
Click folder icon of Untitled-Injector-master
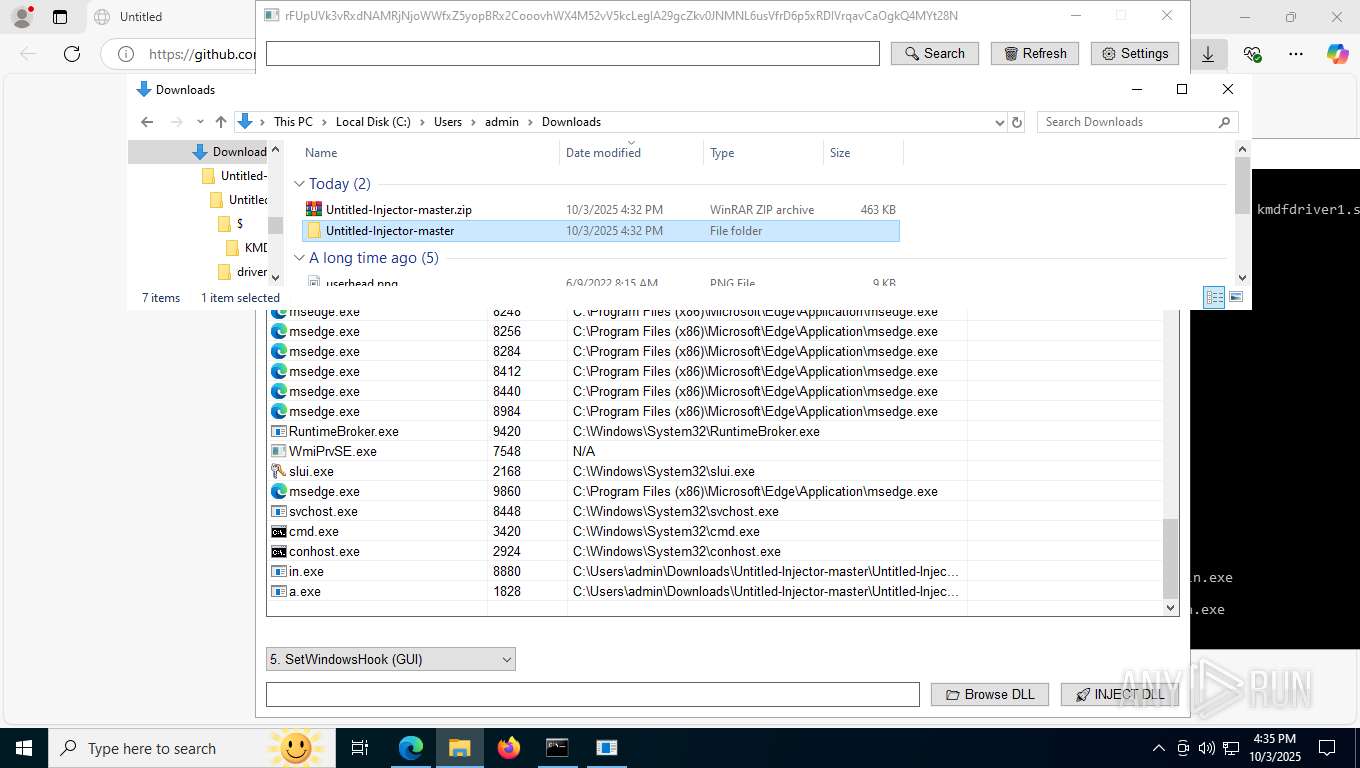314,231
